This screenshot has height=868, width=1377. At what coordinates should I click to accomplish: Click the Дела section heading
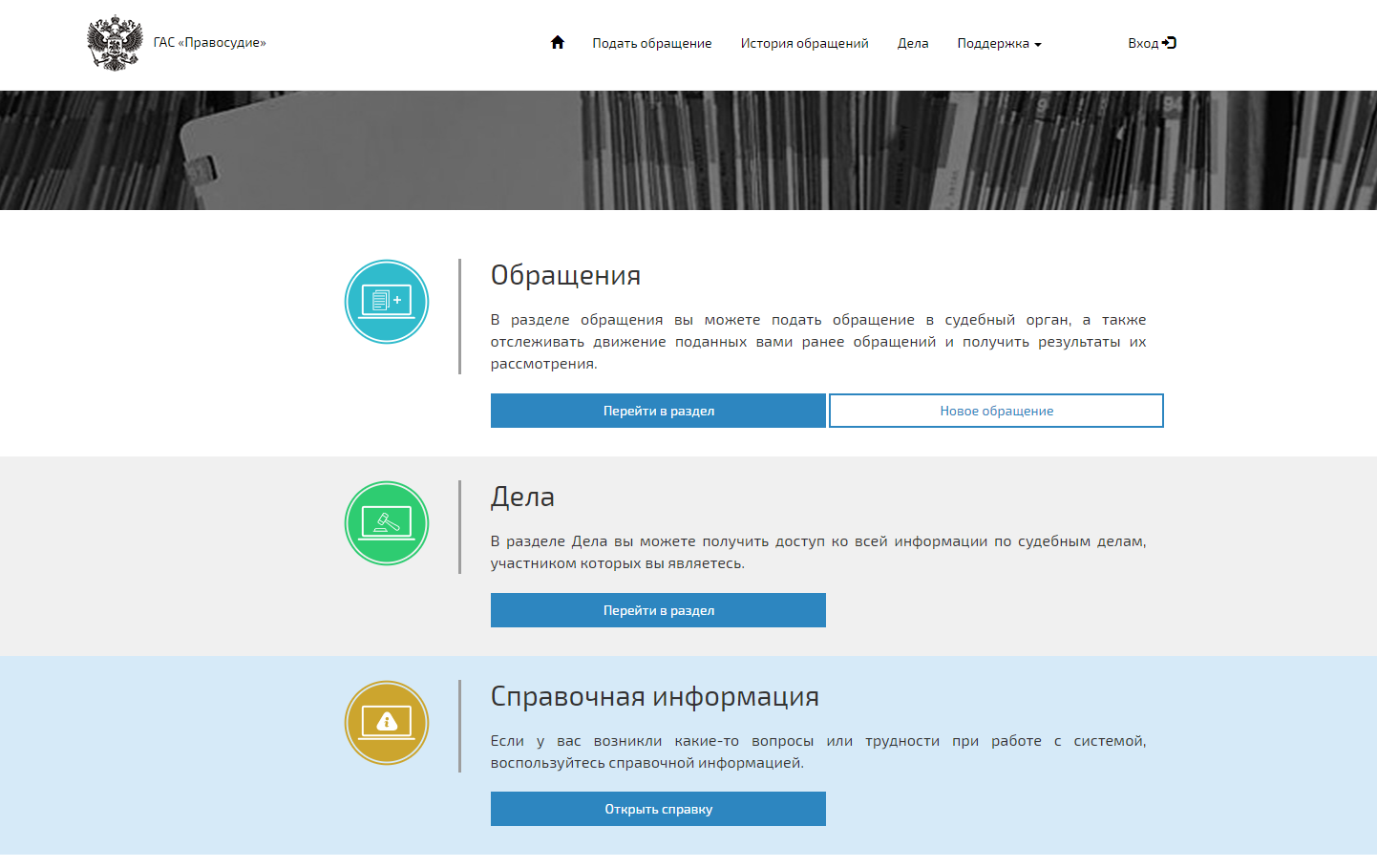tap(522, 497)
